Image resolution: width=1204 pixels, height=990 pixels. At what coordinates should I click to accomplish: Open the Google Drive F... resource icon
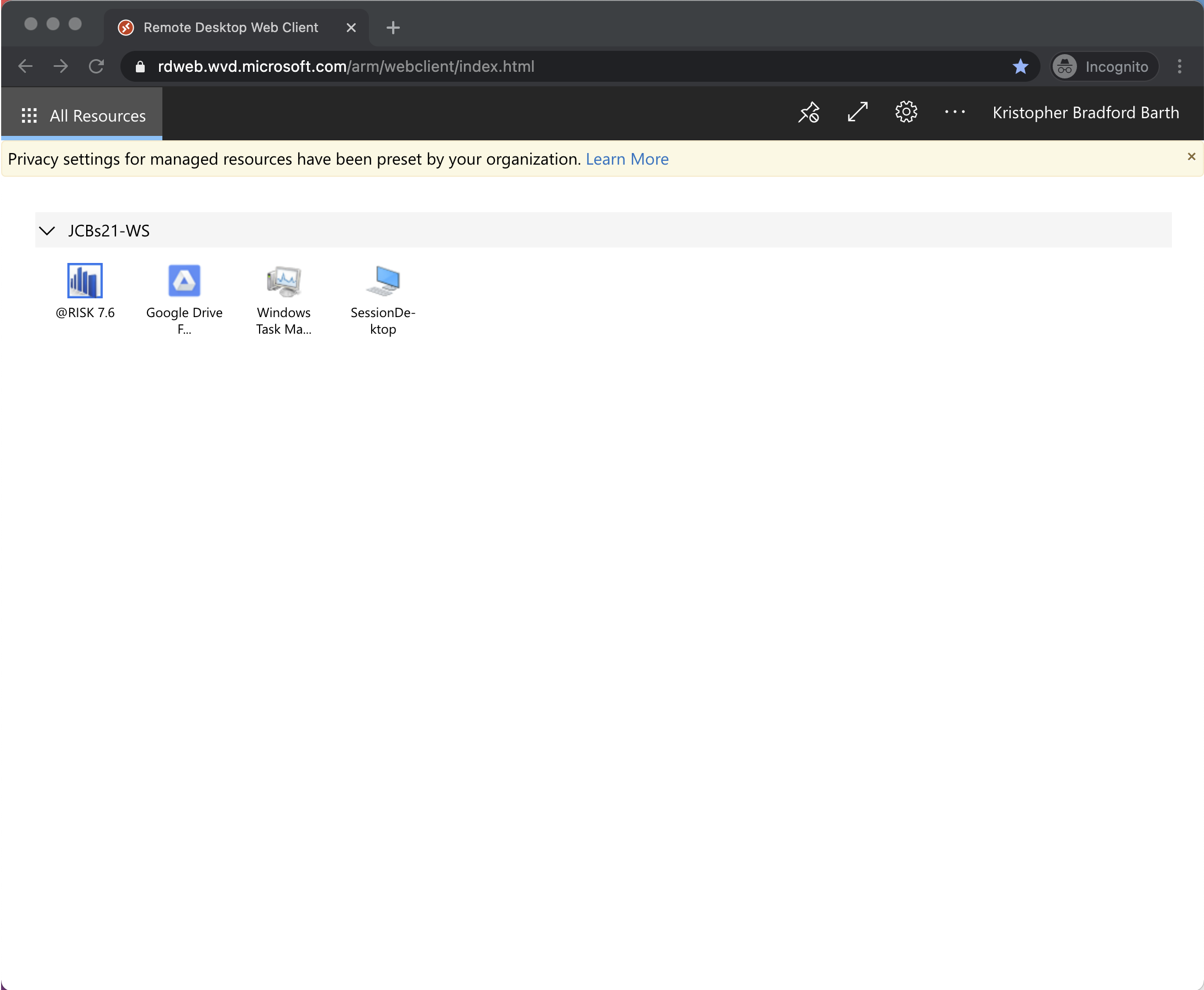[x=184, y=281]
